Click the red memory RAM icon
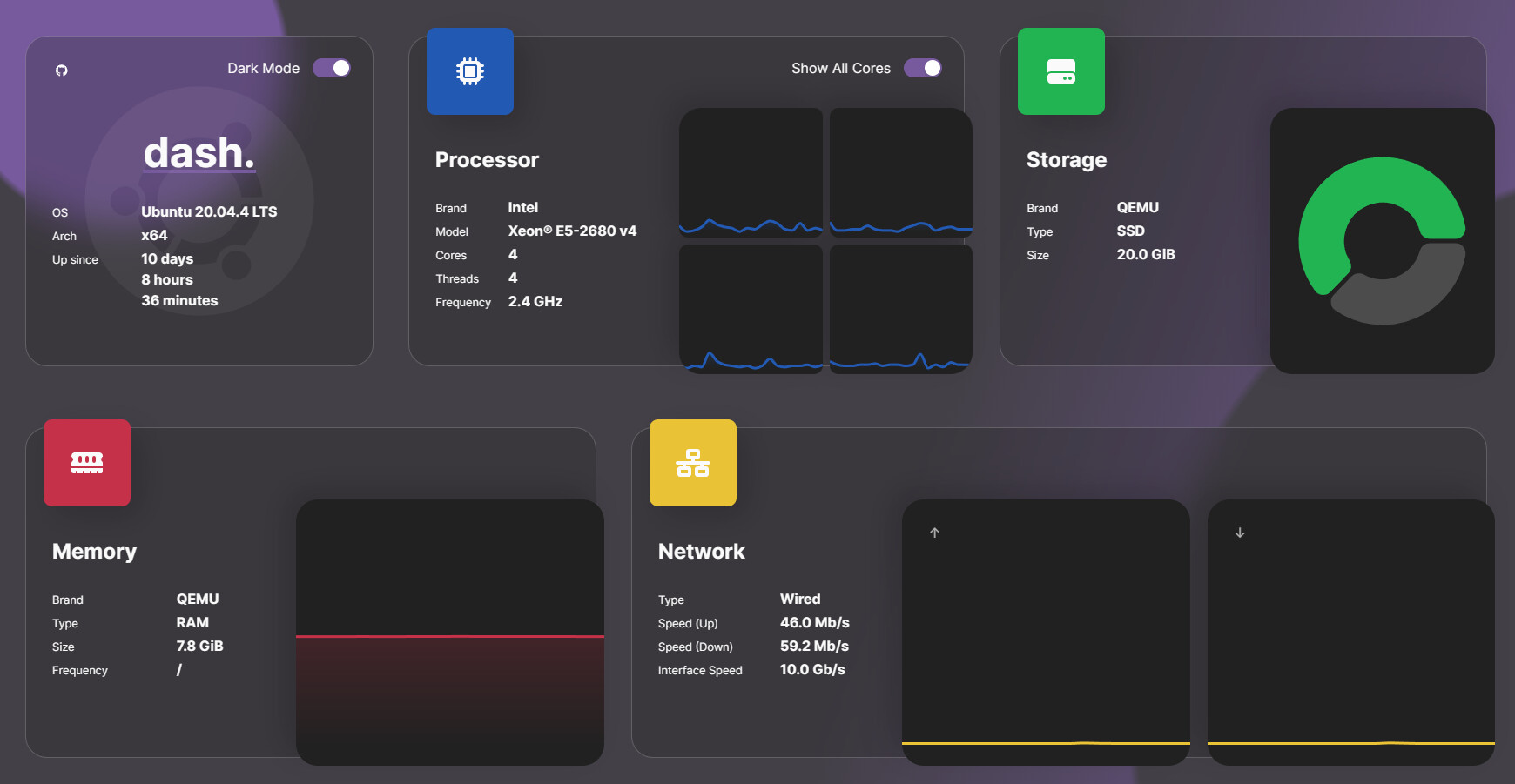 (87, 463)
